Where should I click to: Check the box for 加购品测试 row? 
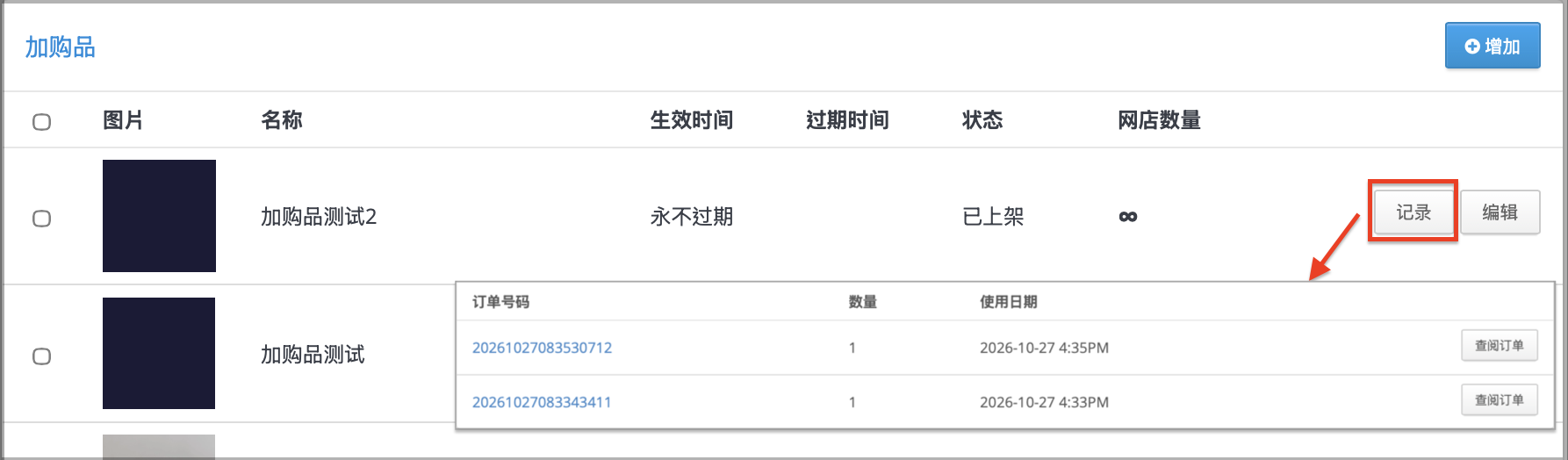click(x=41, y=356)
